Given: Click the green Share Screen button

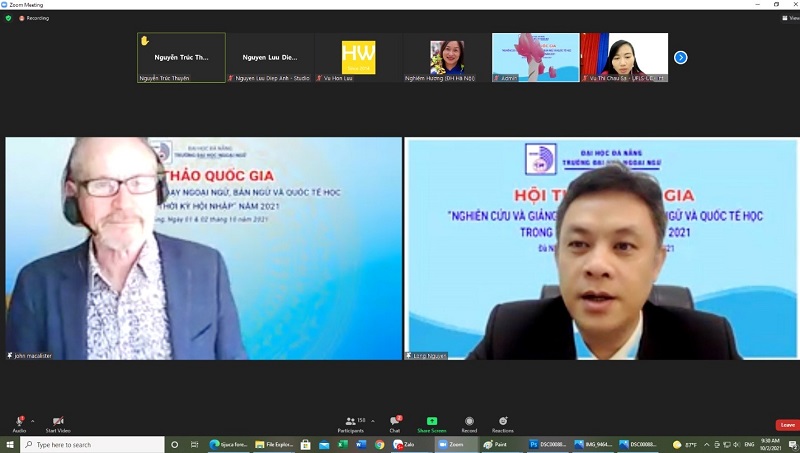Looking at the screenshot, I should [x=432, y=422].
